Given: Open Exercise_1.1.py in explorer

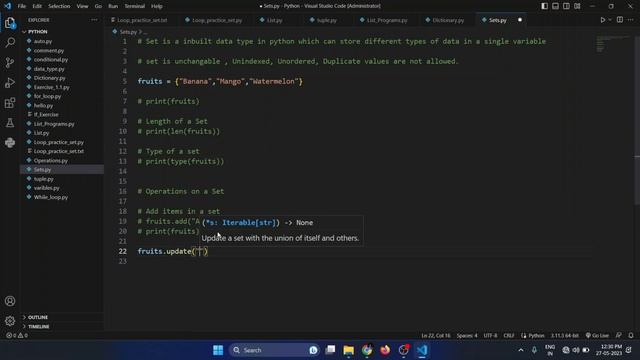Looking at the screenshot, I should [x=51, y=87].
